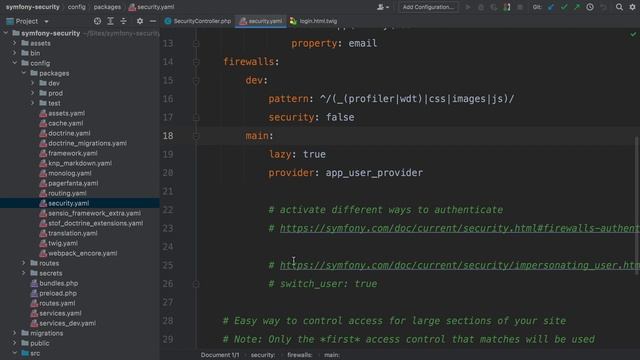Select the security.yaml editor tab
Image resolution: width=640 pixels, height=360 pixels.
click(261, 21)
